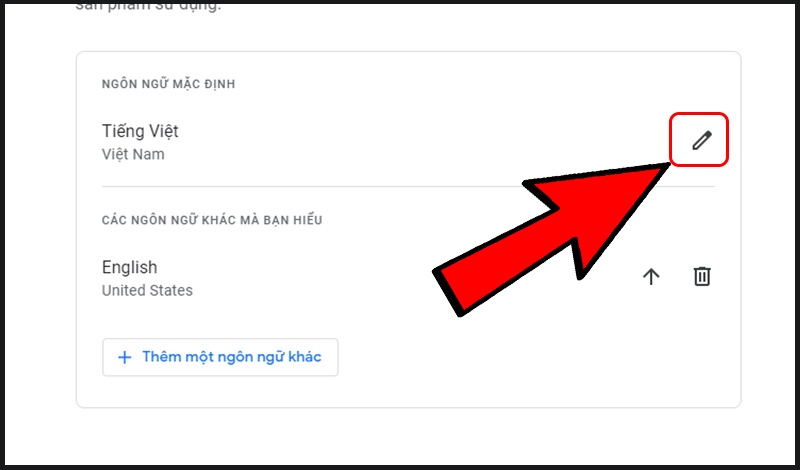800x470 pixels.
Task: Edit default language with the pencil icon
Action: [702, 140]
